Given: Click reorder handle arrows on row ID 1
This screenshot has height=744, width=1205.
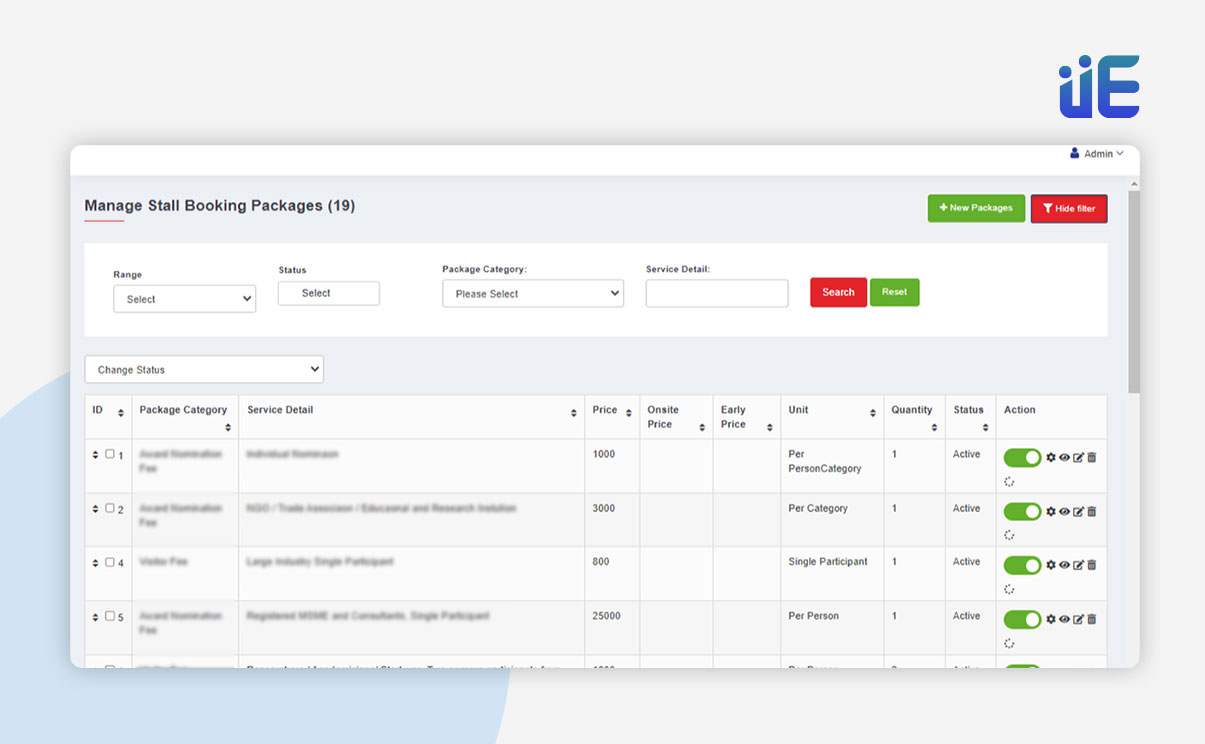Looking at the screenshot, I should [96, 455].
